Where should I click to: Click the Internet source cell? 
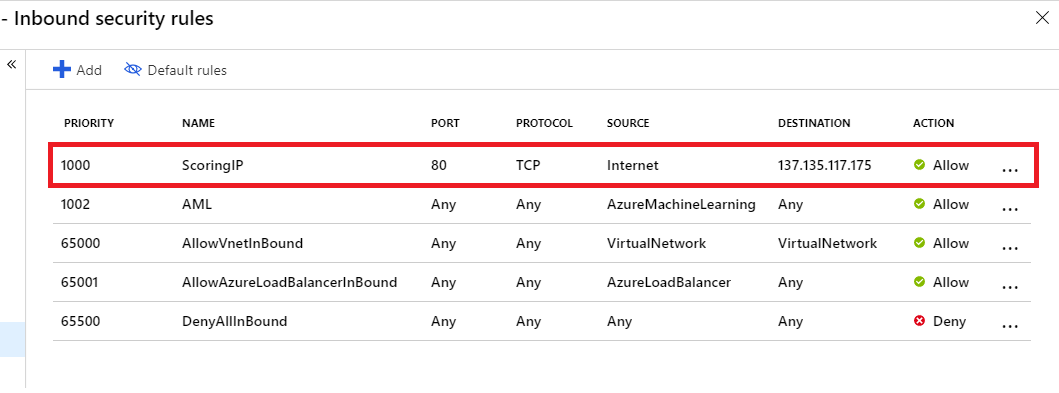pyautogui.click(x=632, y=165)
